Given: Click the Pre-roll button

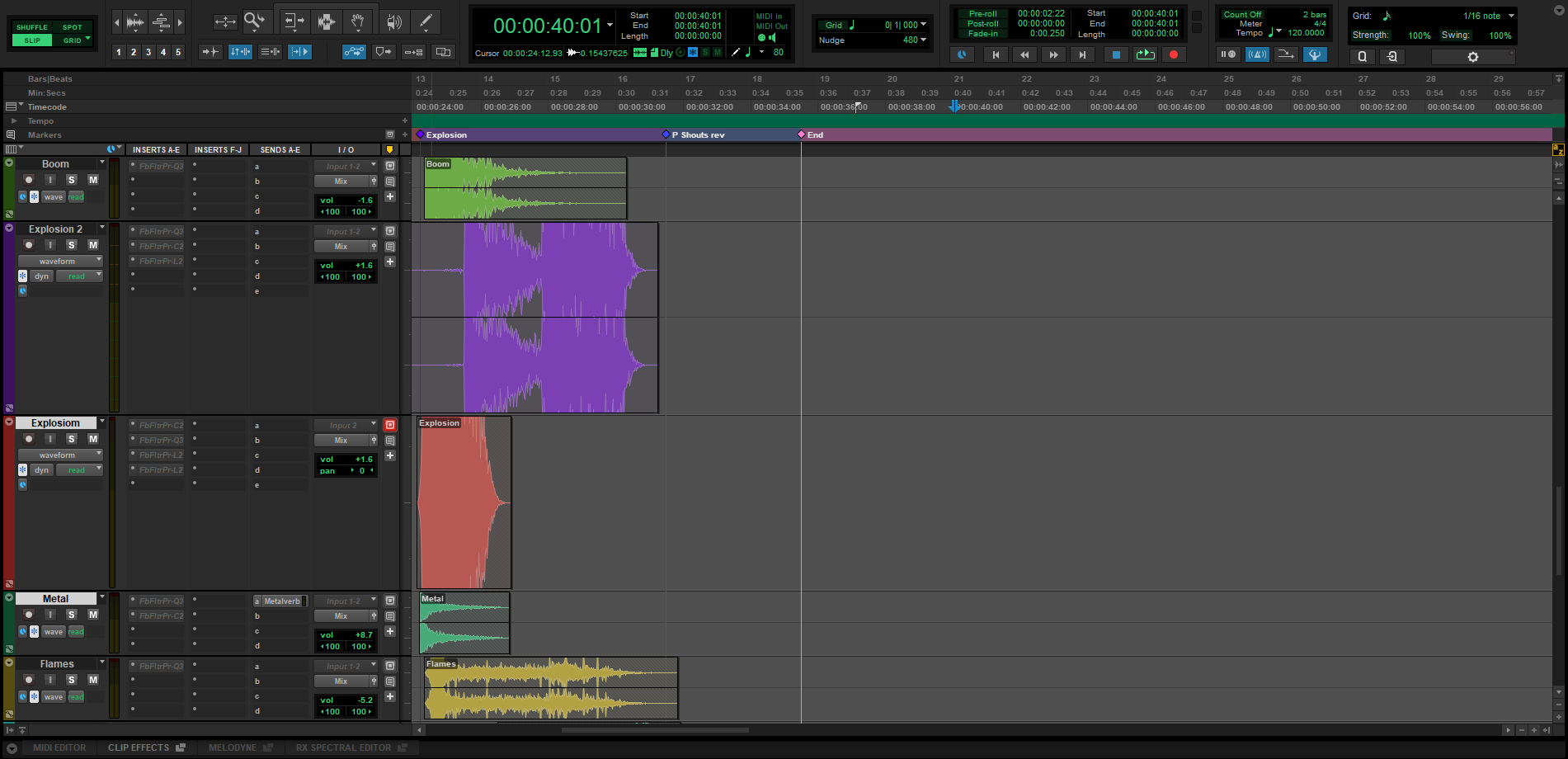Looking at the screenshot, I should (x=983, y=14).
